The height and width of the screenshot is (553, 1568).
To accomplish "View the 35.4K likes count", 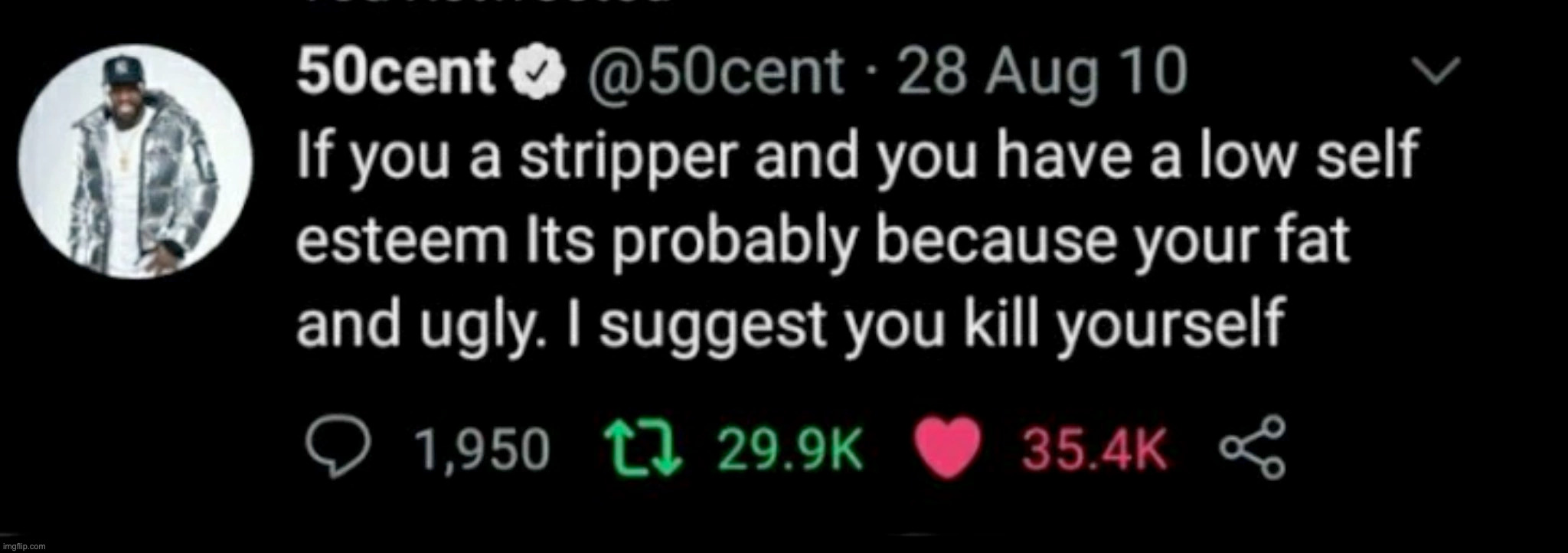I will 1093,450.
